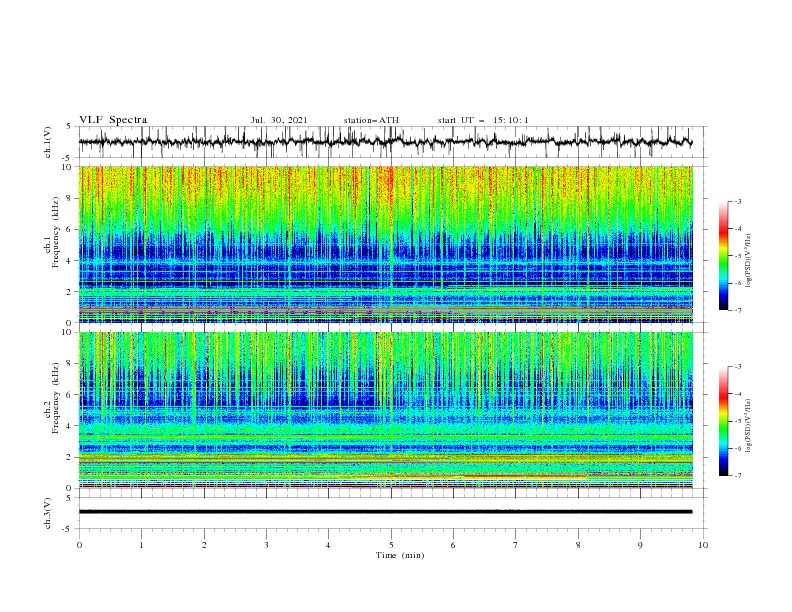Click inside the ch.1 spectrogram panel
This screenshot has width=792, height=612.
coord(385,244)
